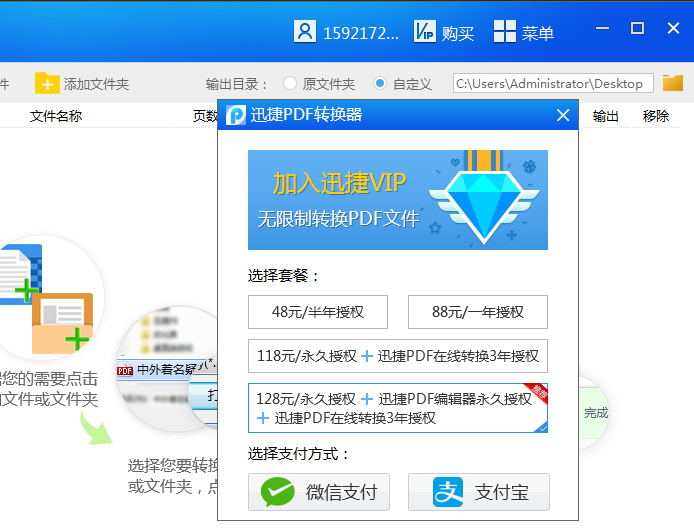
Task: Browse output directory with folder icon
Action: tap(673, 83)
